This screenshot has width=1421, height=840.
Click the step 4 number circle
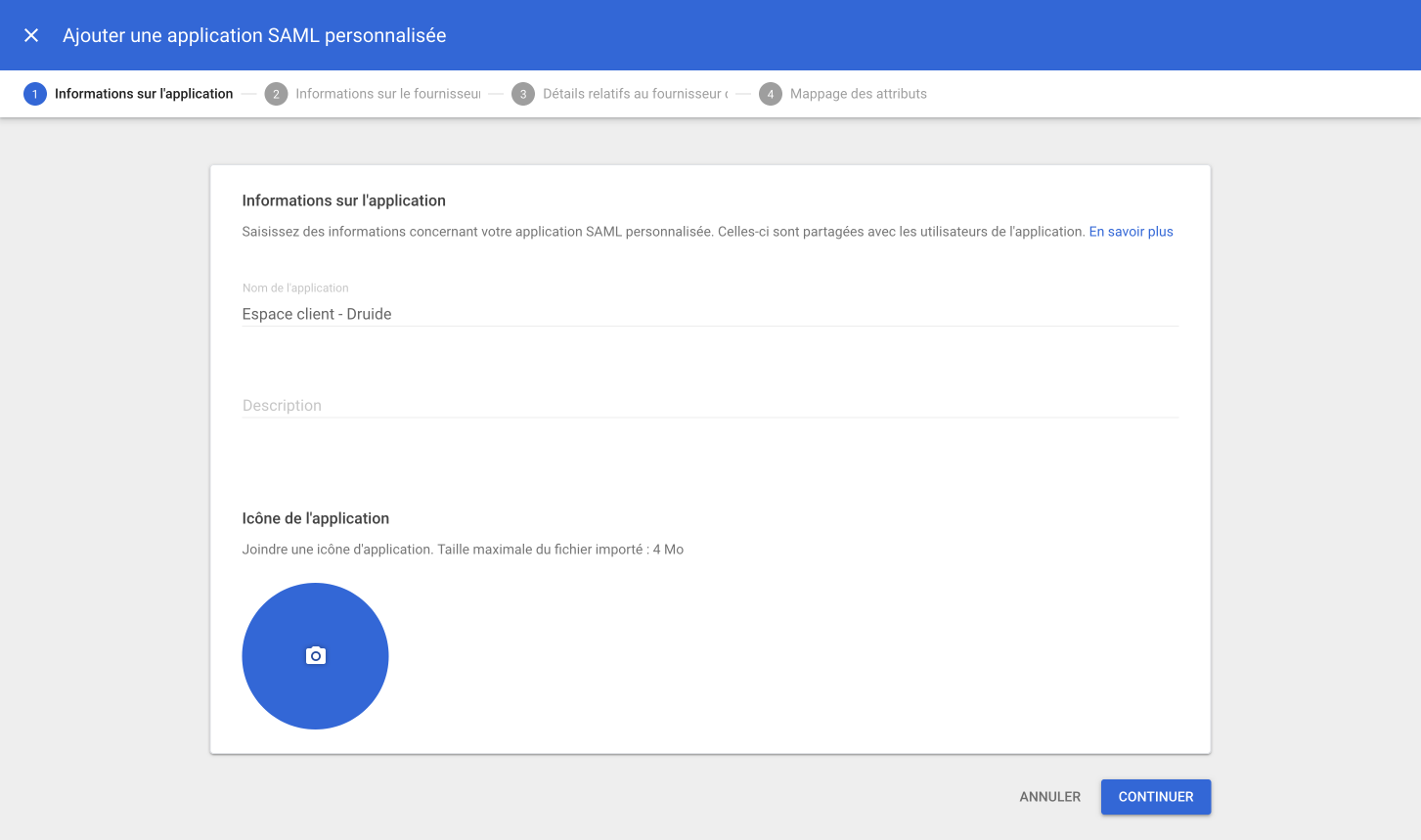(771, 94)
